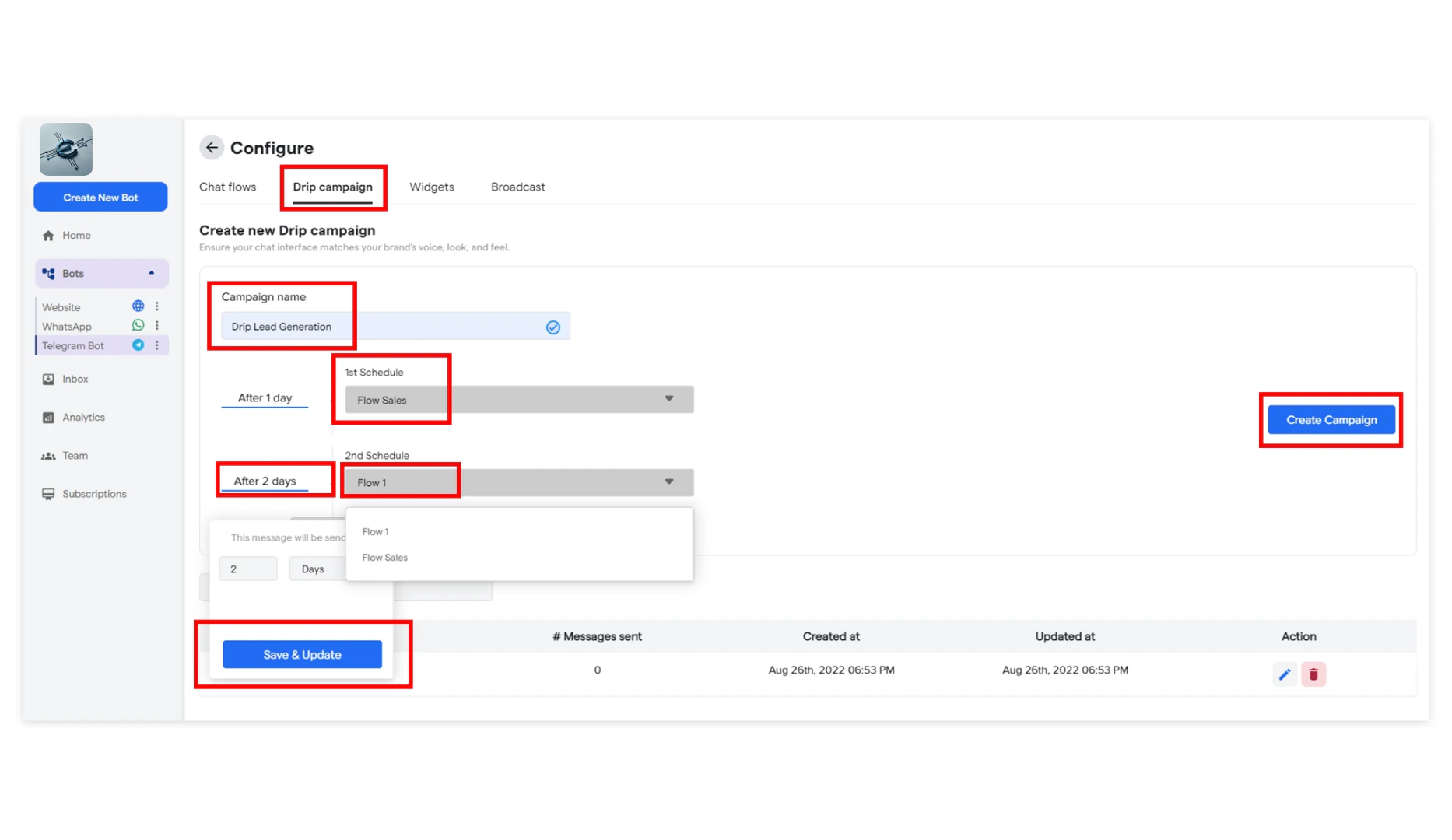Choose Flow Sales from the dropdown list
This screenshot has height=840, width=1452.
519,558
